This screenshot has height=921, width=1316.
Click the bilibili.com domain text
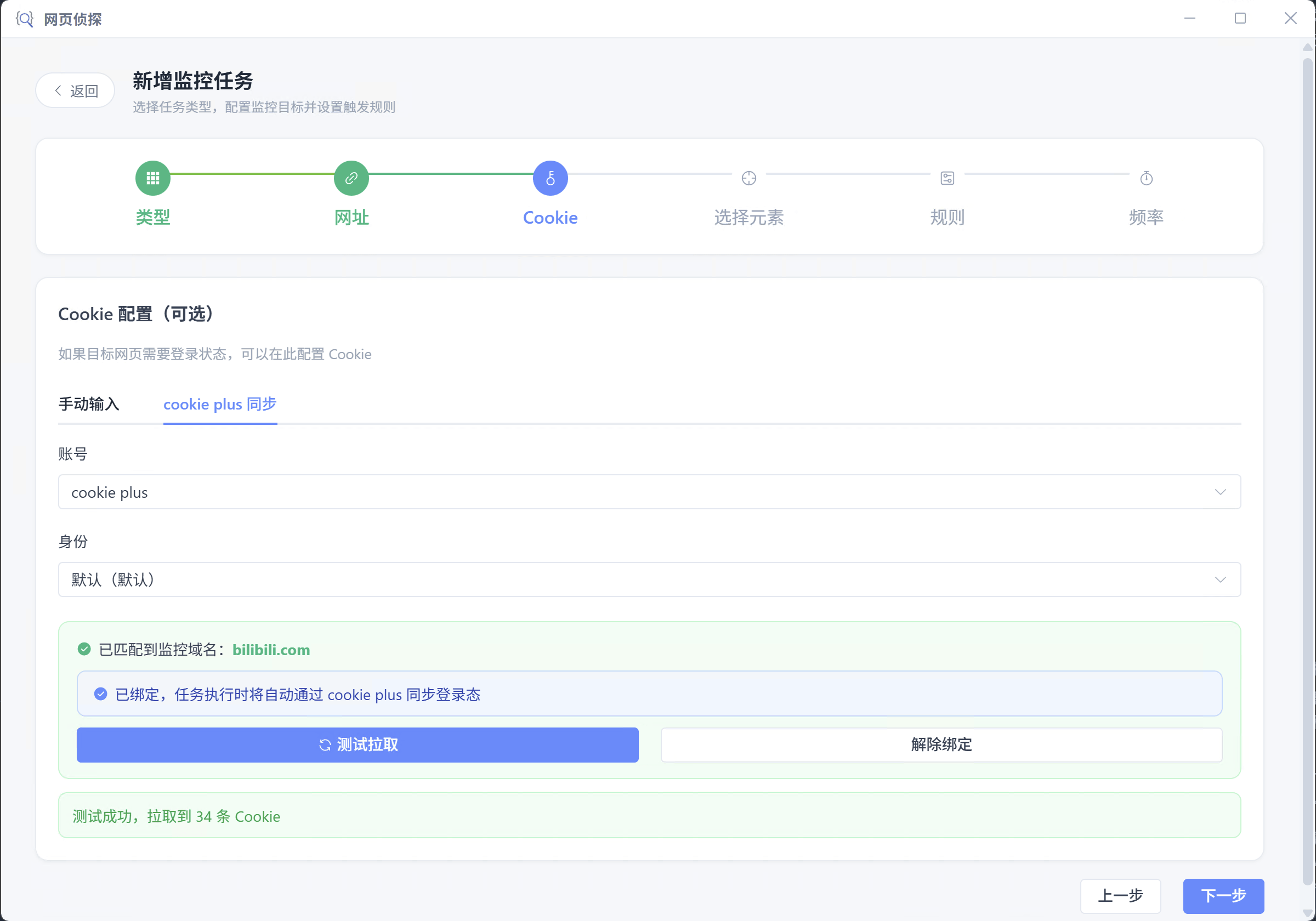[271, 650]
